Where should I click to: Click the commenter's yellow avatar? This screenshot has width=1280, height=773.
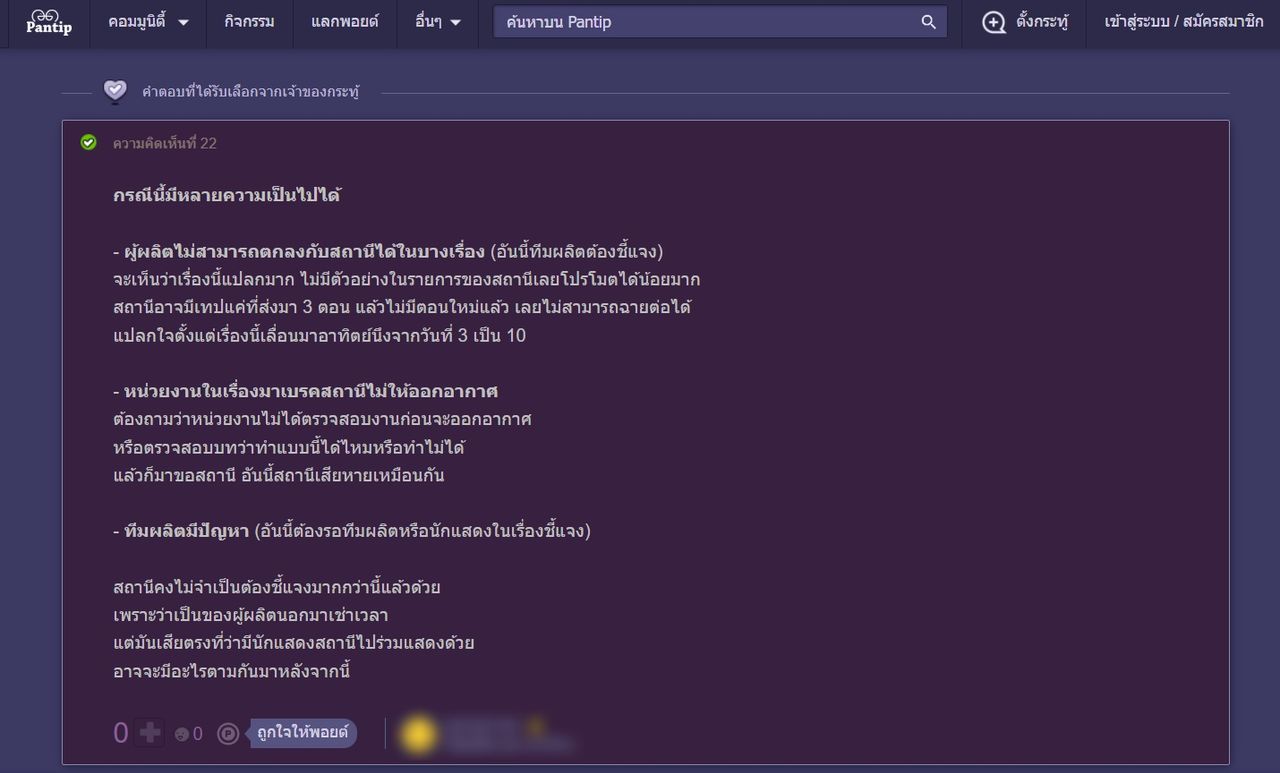(x=419, y=734)
